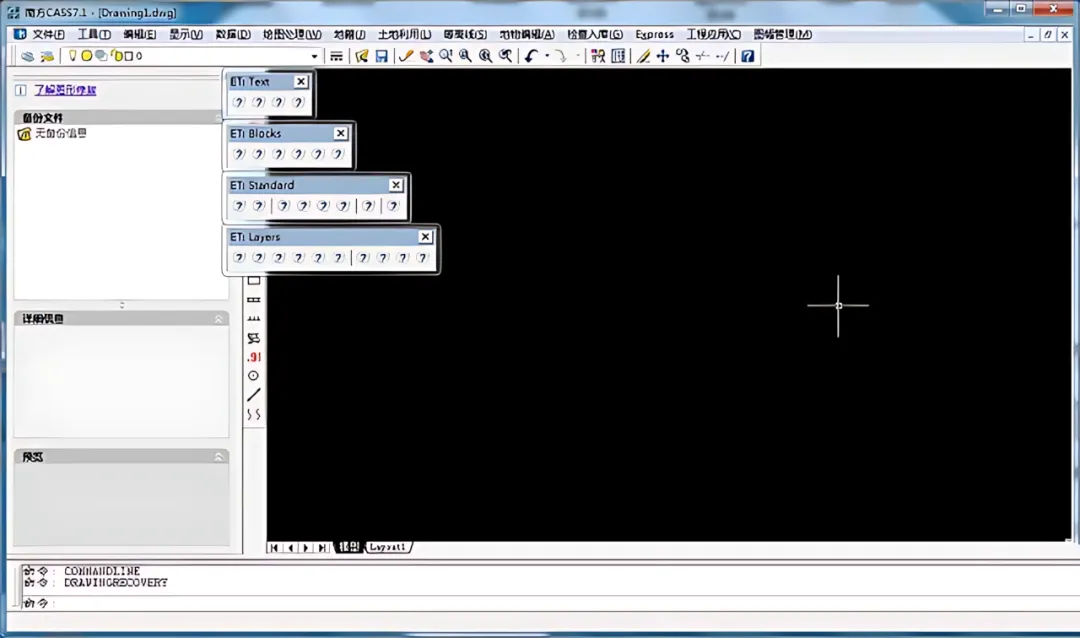Click the Open drawing toolbar icon
1080x638 pixels.
click(362, 56)
